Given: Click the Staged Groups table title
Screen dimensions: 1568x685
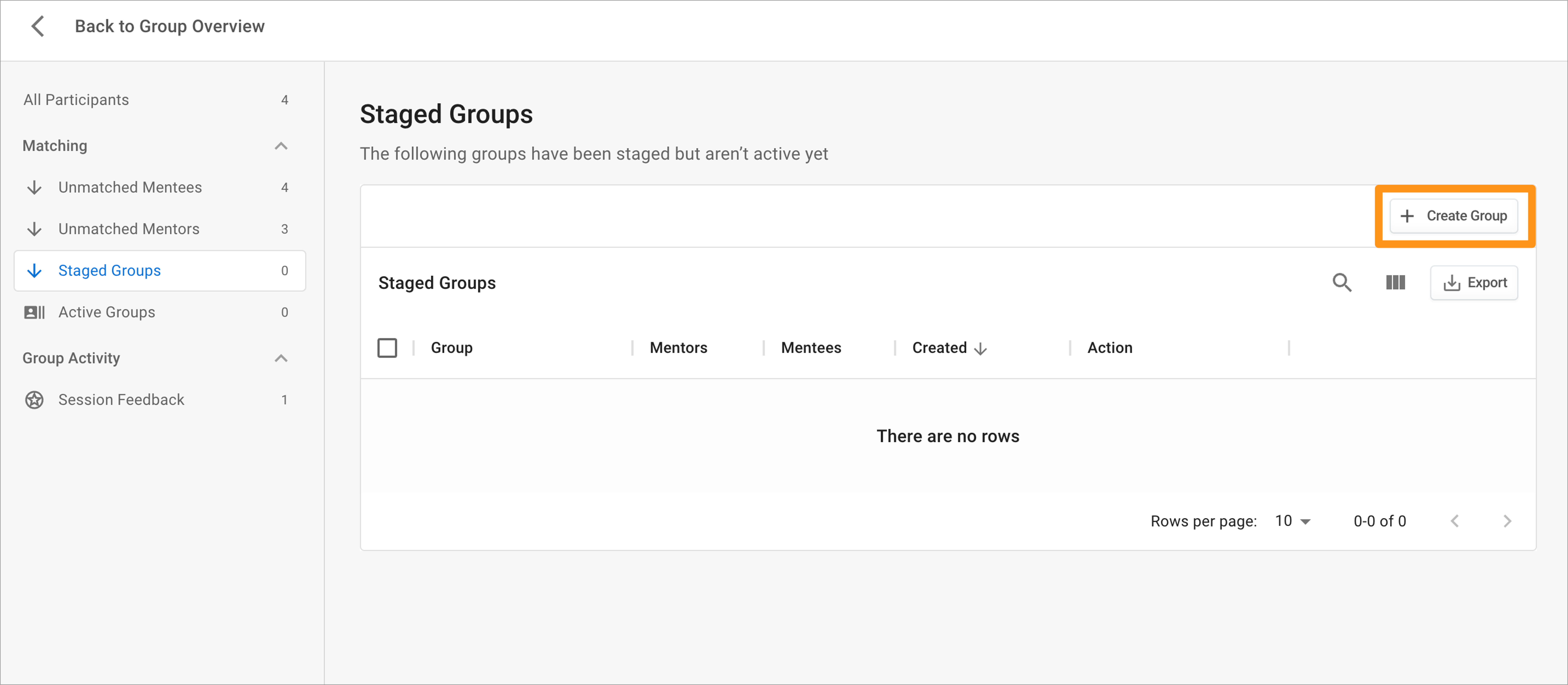Looking at the screenshot, I should [437, 283].
